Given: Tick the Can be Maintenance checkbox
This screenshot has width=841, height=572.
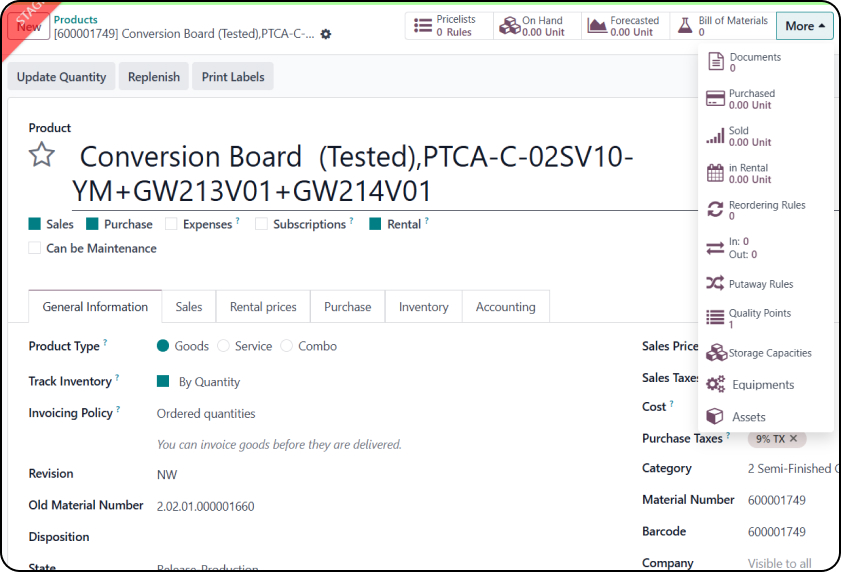Looking at the screenshot, I should coord(35,248).
